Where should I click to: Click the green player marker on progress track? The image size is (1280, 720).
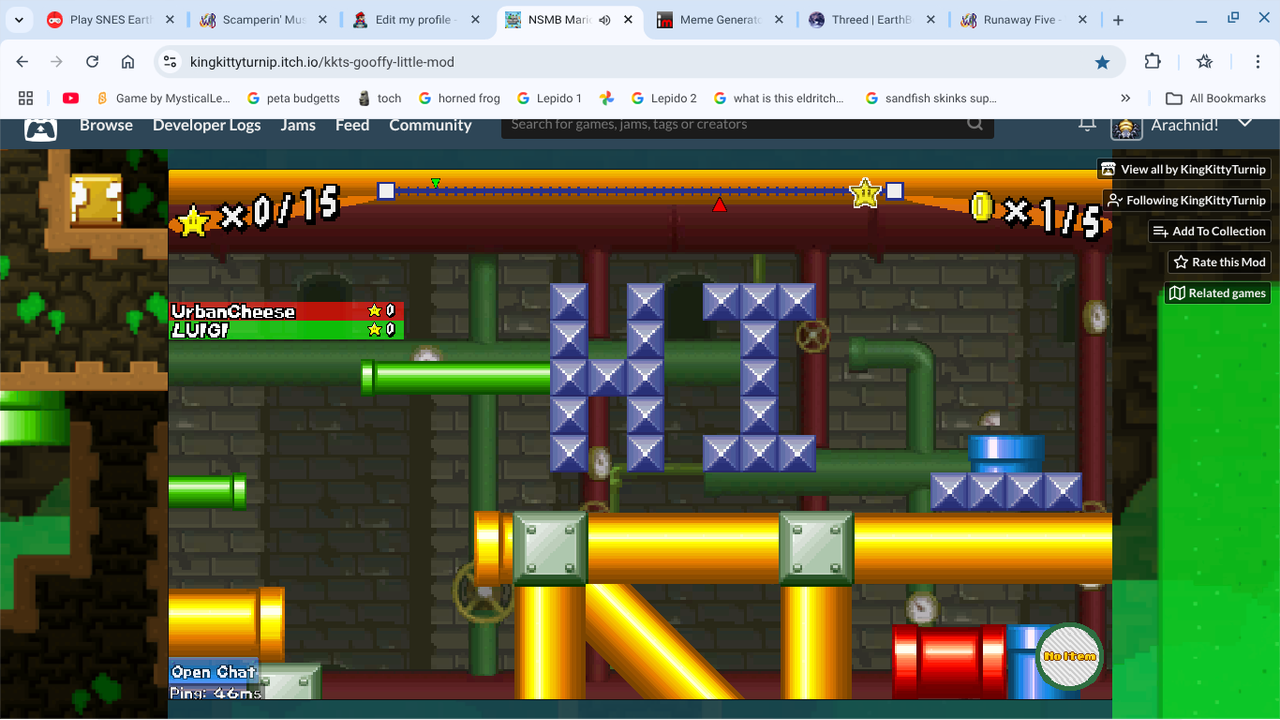tap(435, 183)
